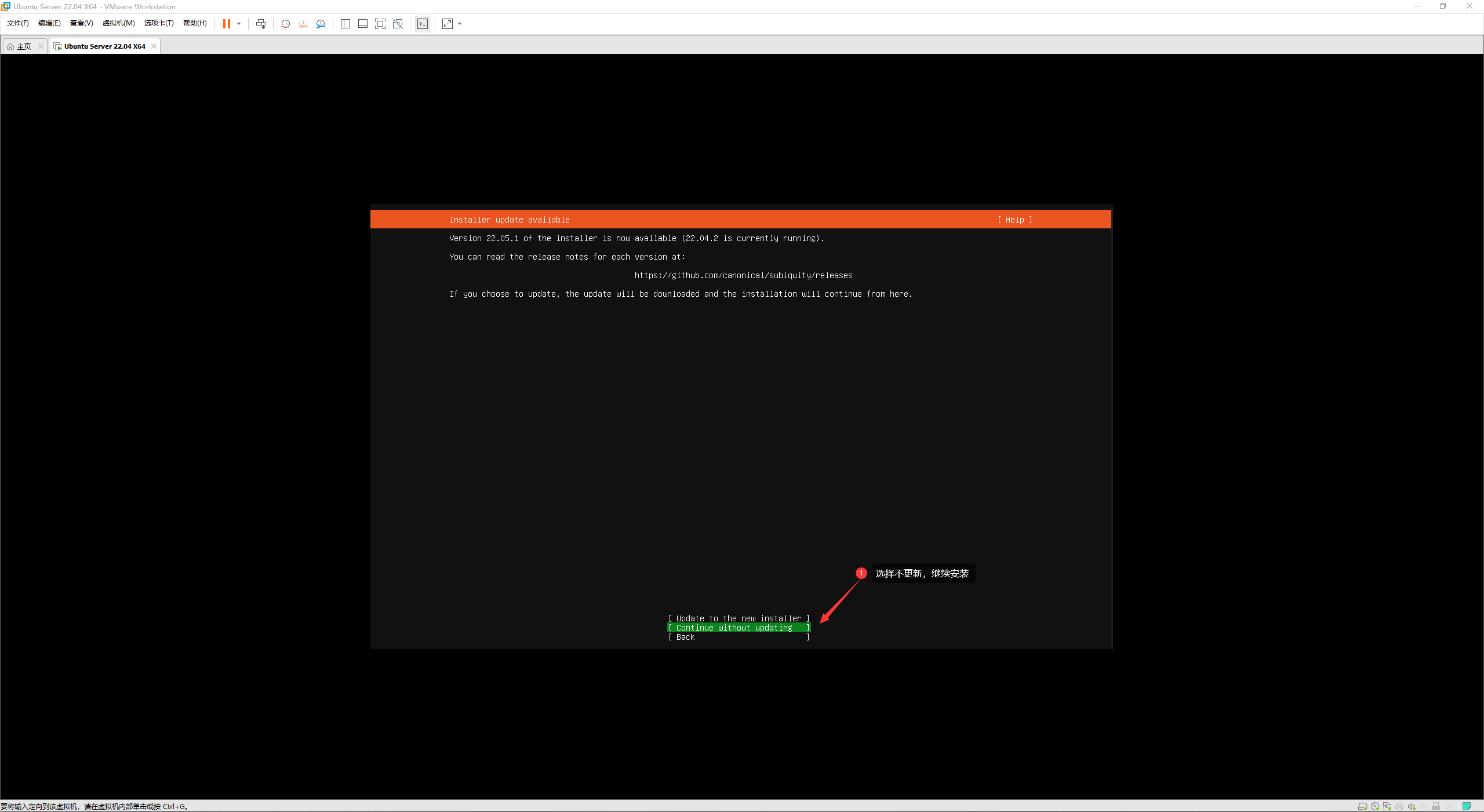Expand the power options dropdown arrow
Viewport: 1484px width, 812px height.
pyautogui.click(x=239, y=24)
